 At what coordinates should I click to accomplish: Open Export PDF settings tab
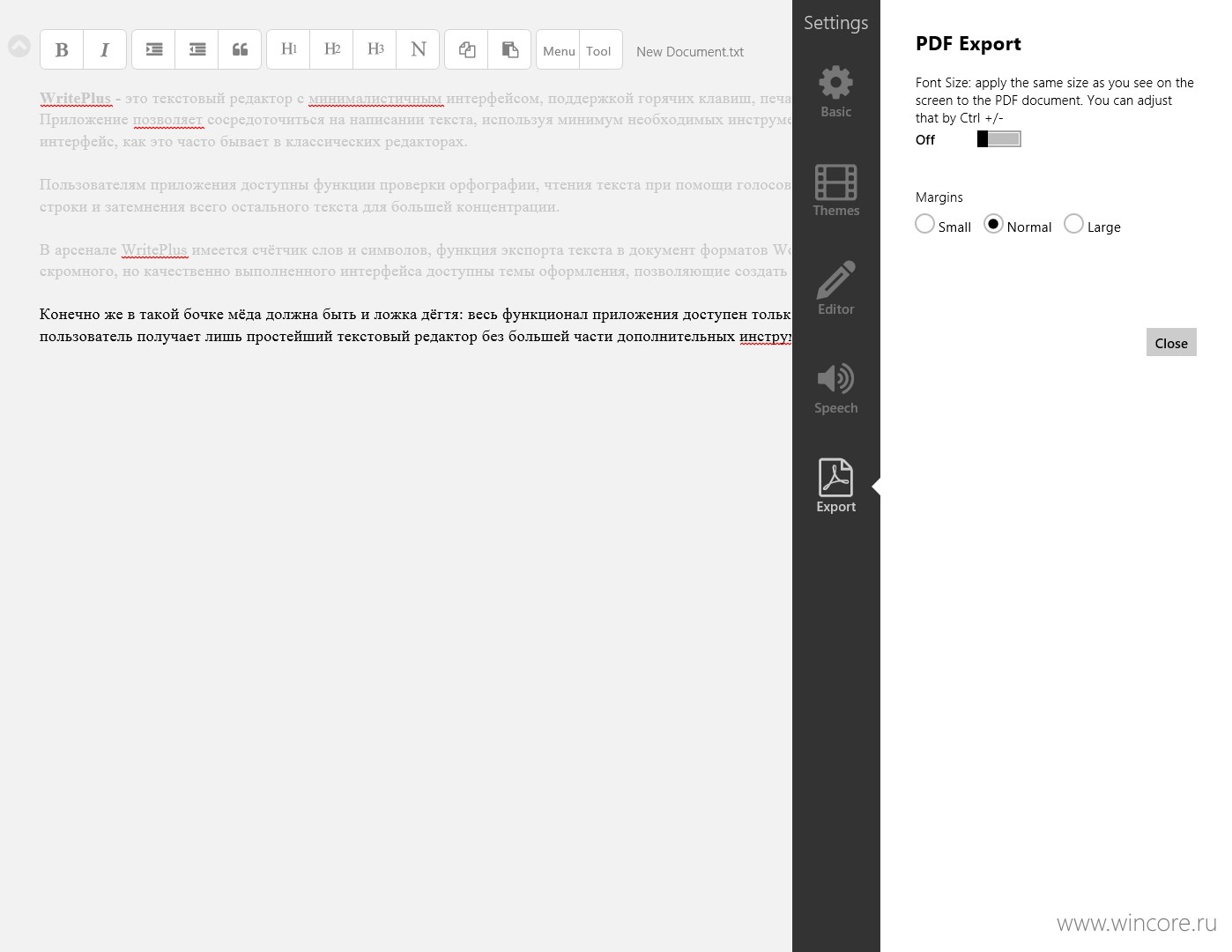coord(835,486)
